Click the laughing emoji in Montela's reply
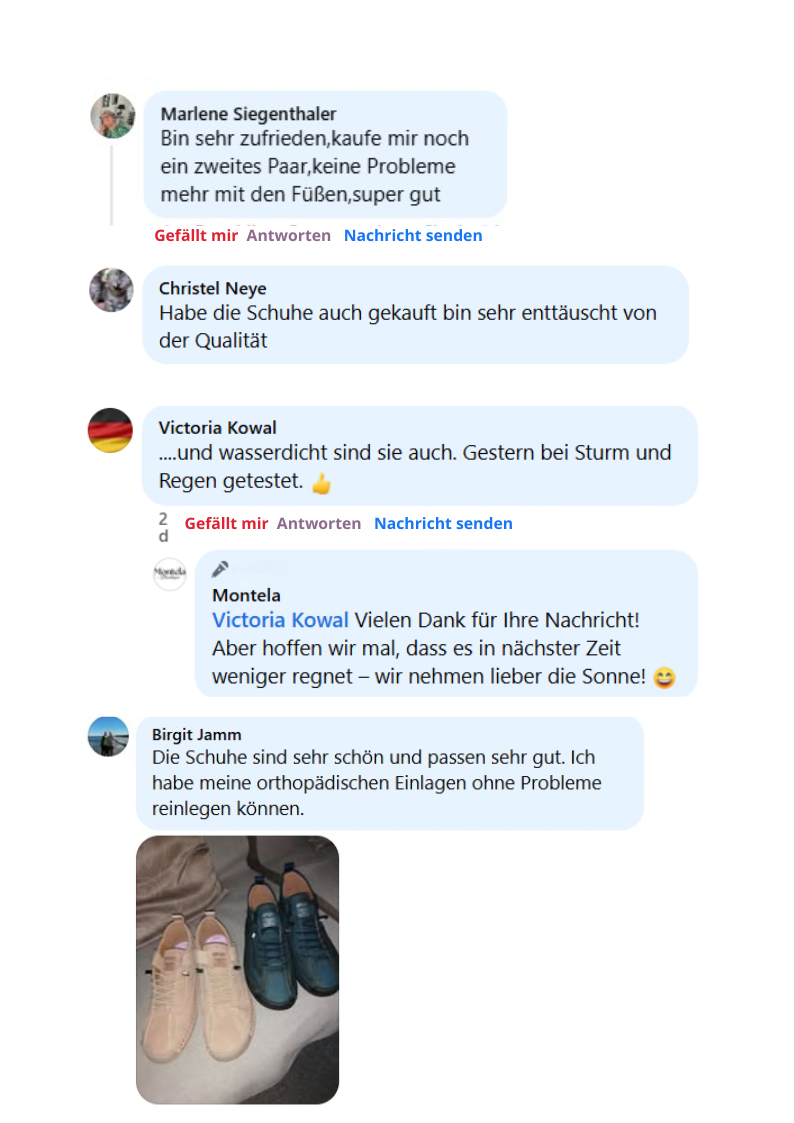794x1123 pixels. [x=664, y=678]
